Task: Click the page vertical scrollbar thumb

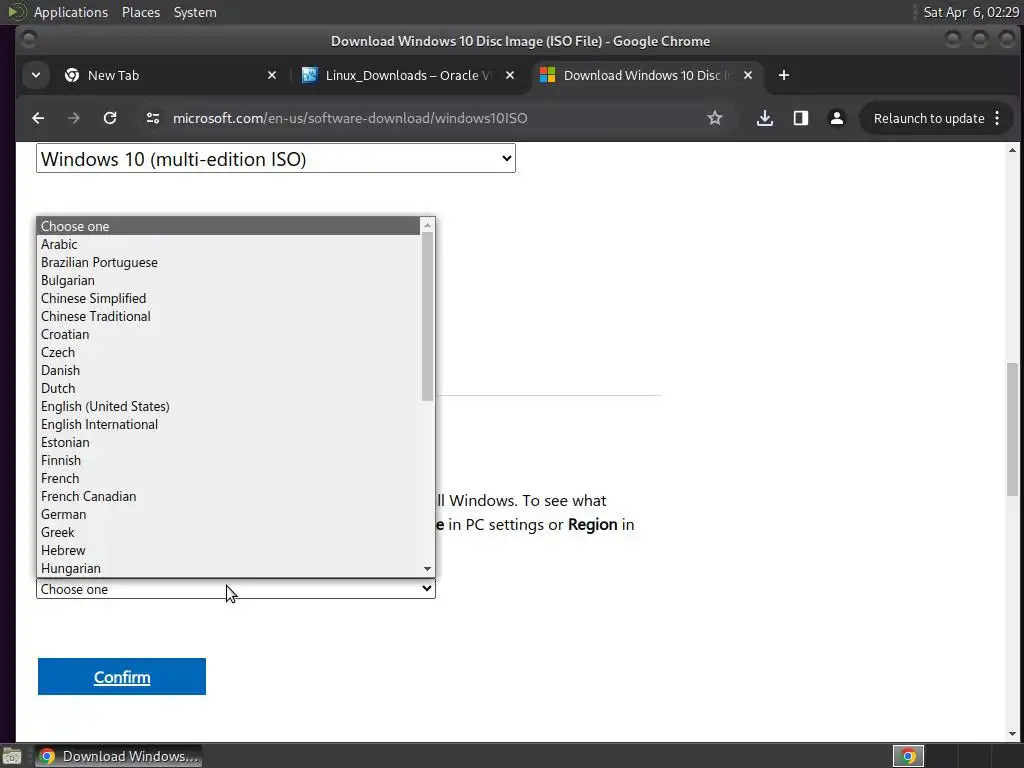Action: pyautogui.click(x=1012, y=430)
